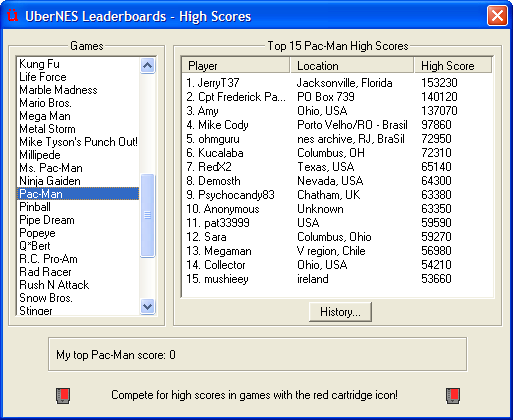The image size is (513, 420).
Task: Sort by the Player column header
Action: pos(236,66)
